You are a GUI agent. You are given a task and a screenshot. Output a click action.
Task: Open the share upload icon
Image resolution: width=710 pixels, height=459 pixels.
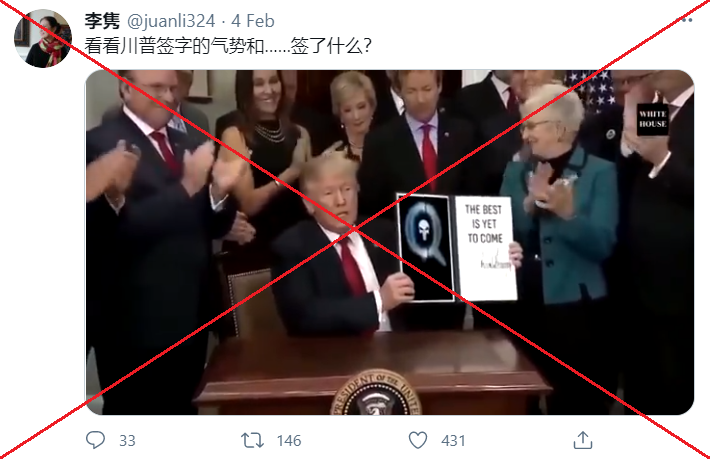[583, 440]
